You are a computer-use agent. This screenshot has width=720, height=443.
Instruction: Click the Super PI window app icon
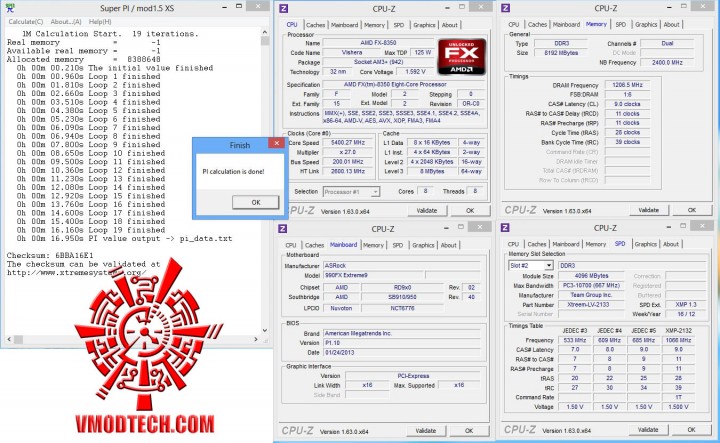(10, 7)
